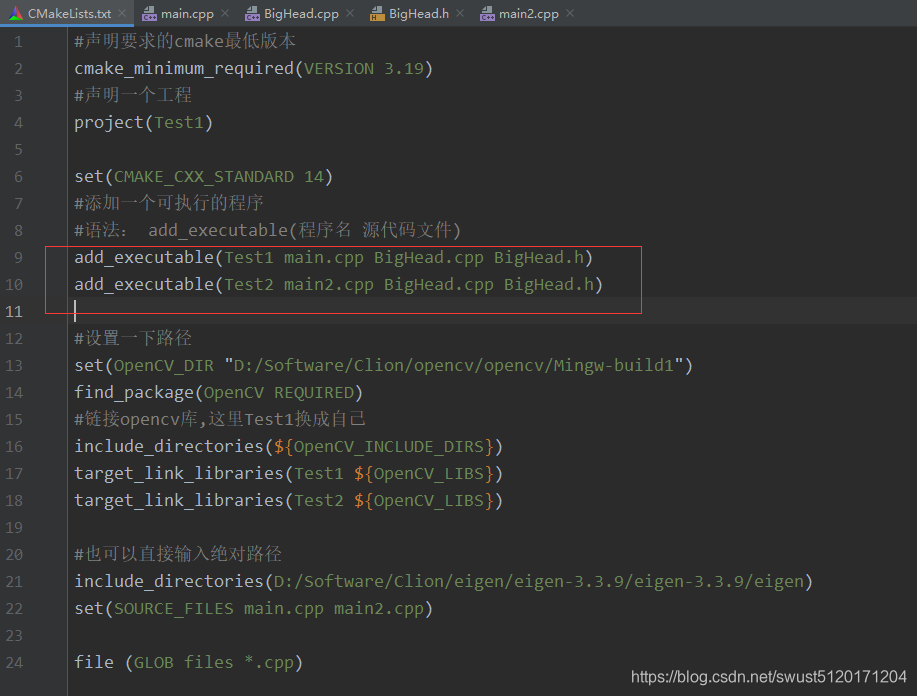917x696 pixels.
Task: Click the CMake icon on CMakeLists.txt tab
Action: coord(17,13)
